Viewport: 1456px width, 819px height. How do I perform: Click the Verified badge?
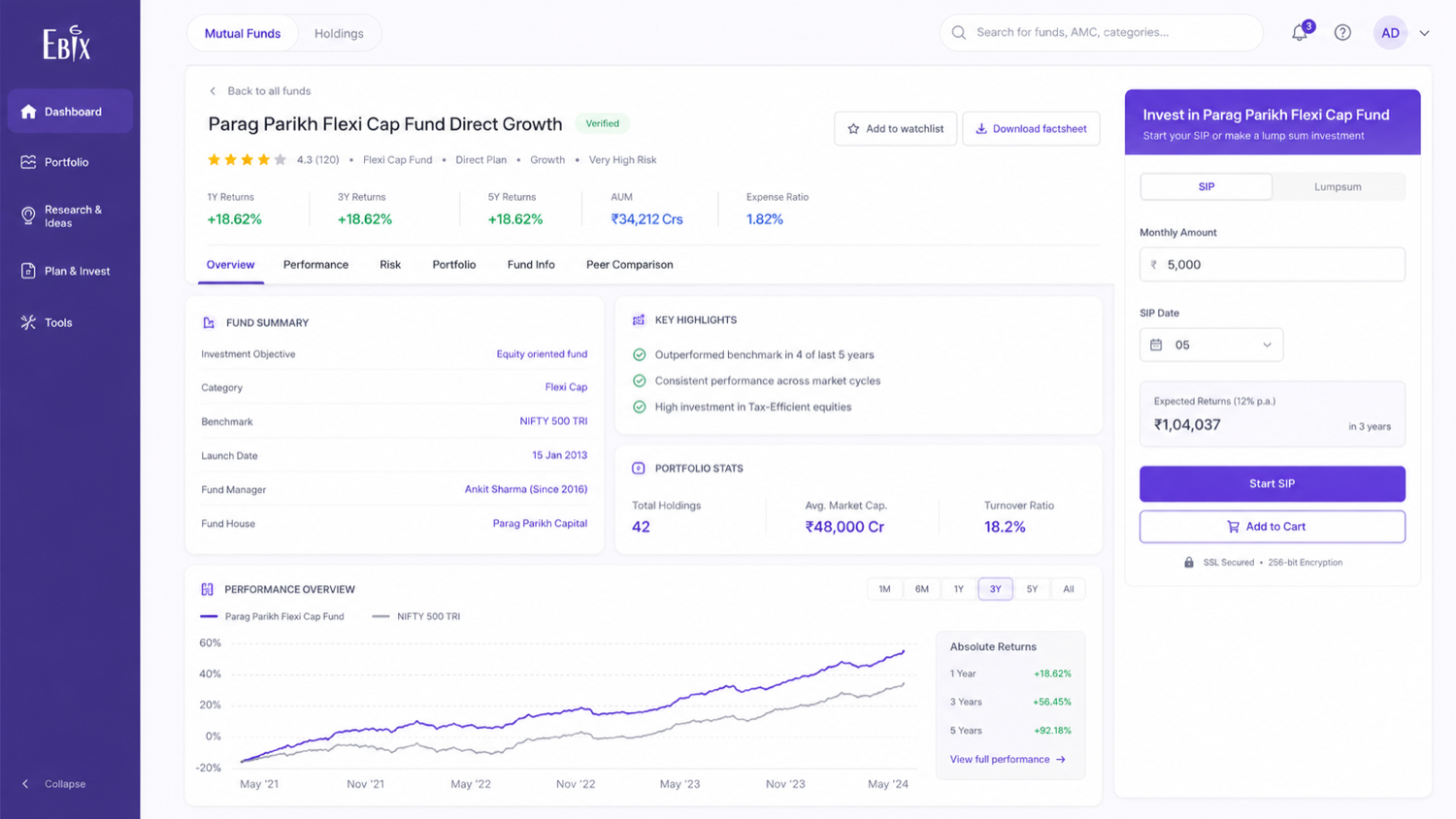click(x=602, y=123)
